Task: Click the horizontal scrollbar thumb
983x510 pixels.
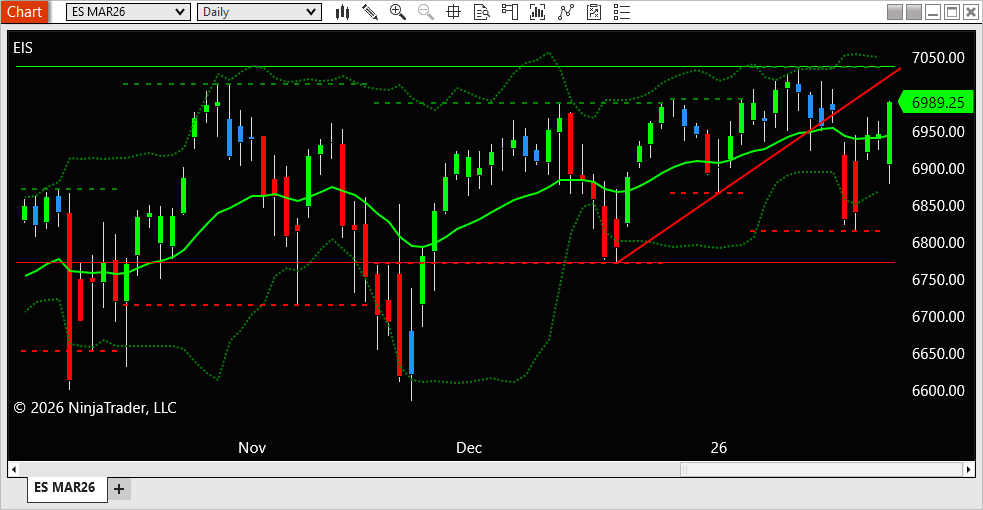Action: pos(821,469)
